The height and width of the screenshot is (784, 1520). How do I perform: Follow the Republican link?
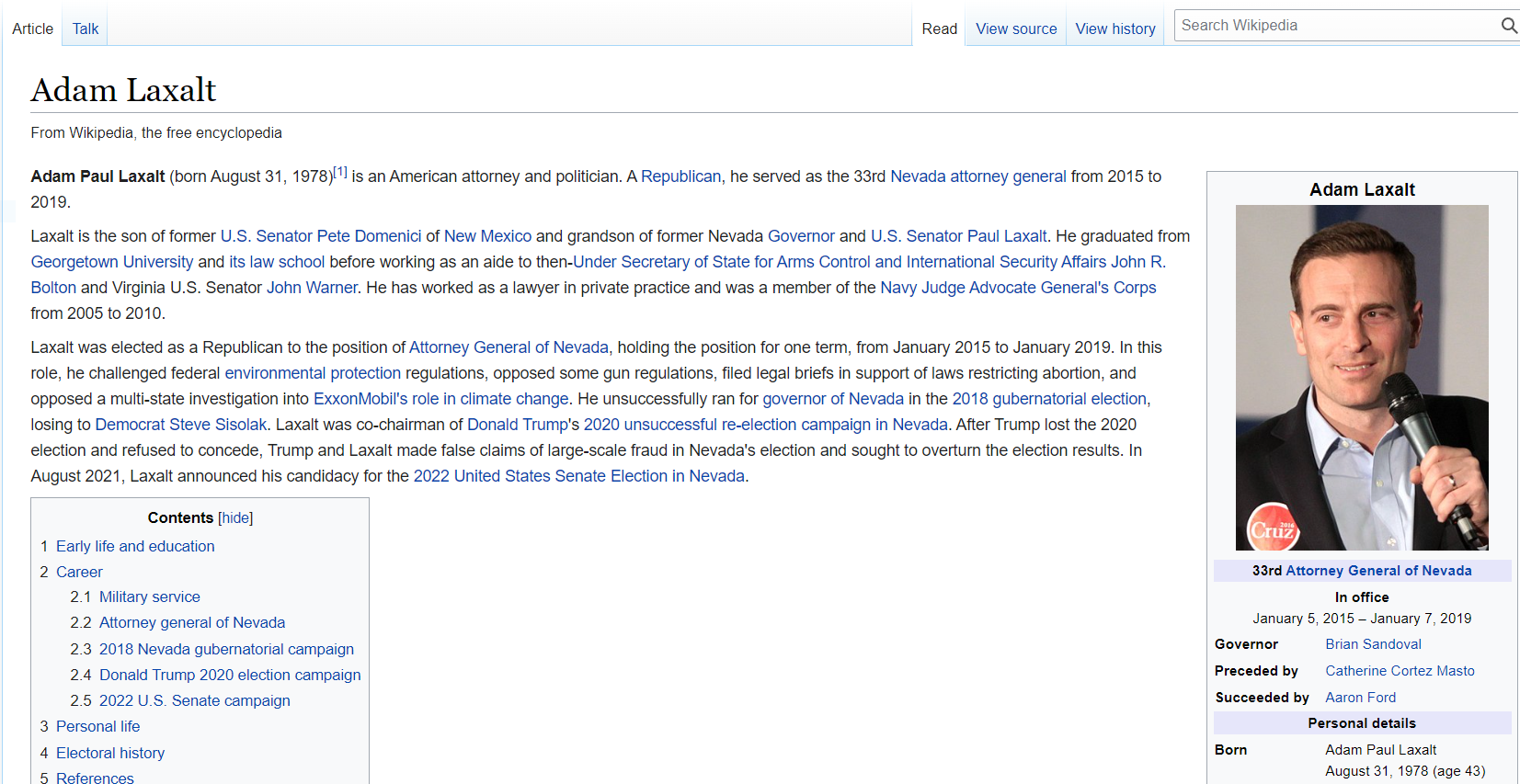point(680,176)
